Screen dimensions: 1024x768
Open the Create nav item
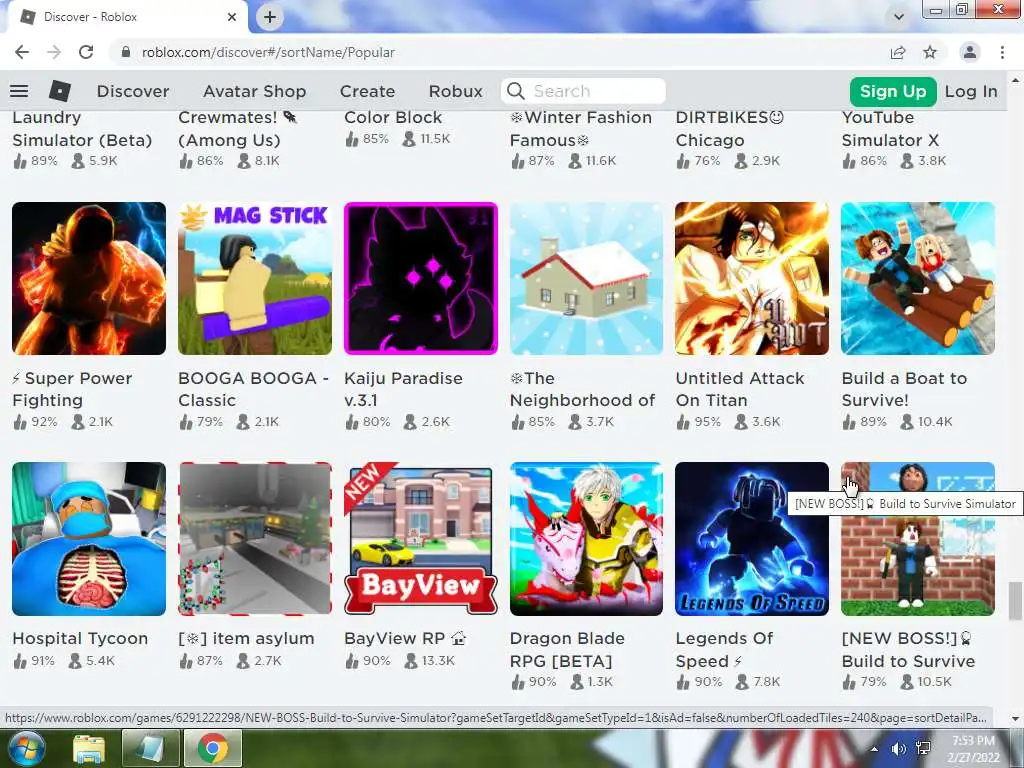pyautogui.click(x=367, y=91)
